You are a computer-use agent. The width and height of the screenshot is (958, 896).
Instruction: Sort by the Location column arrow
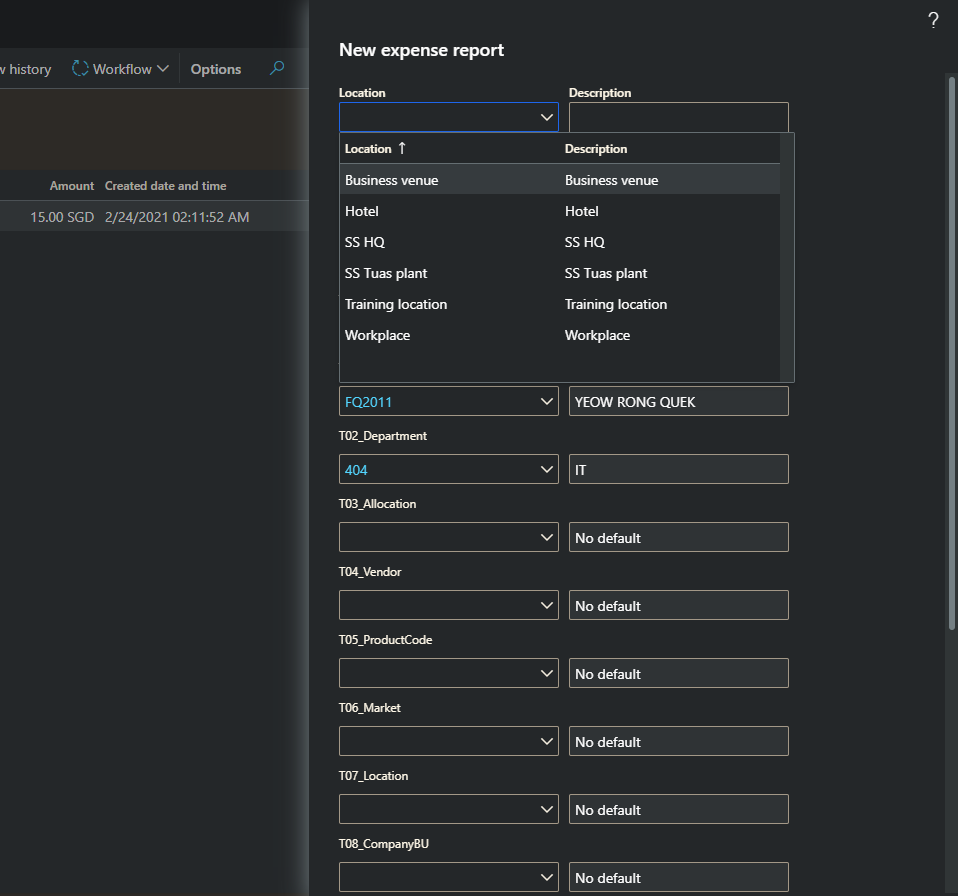[402, 148]
